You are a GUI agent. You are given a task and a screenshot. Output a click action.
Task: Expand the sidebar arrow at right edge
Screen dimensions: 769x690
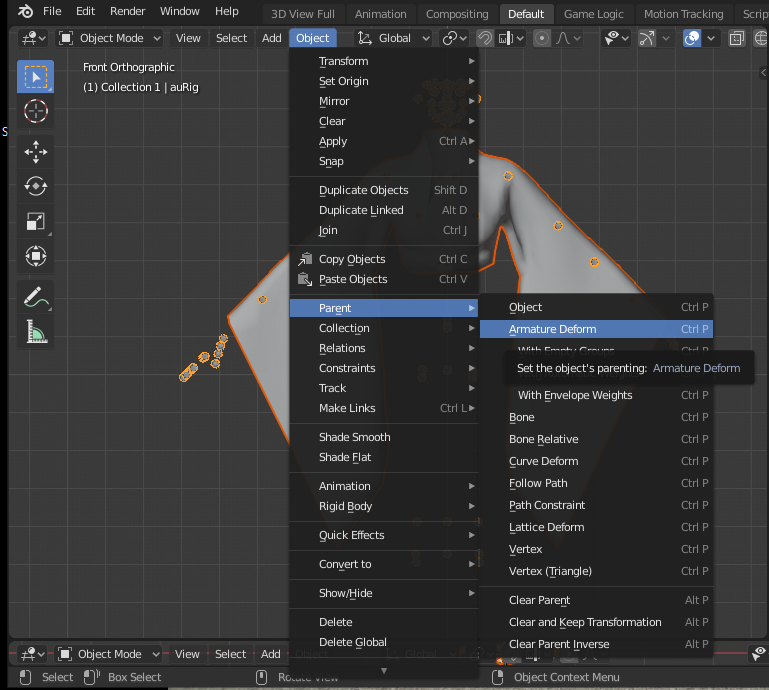coord(763,73)
